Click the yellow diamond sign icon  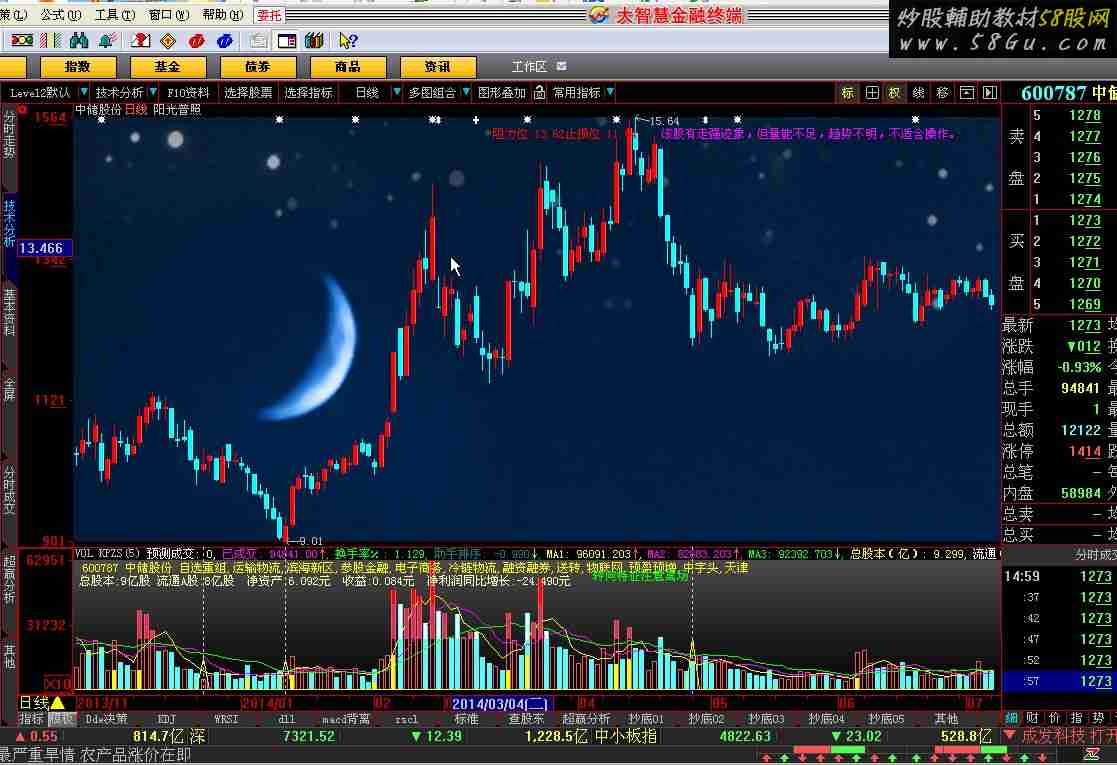[x=168, y=41]
